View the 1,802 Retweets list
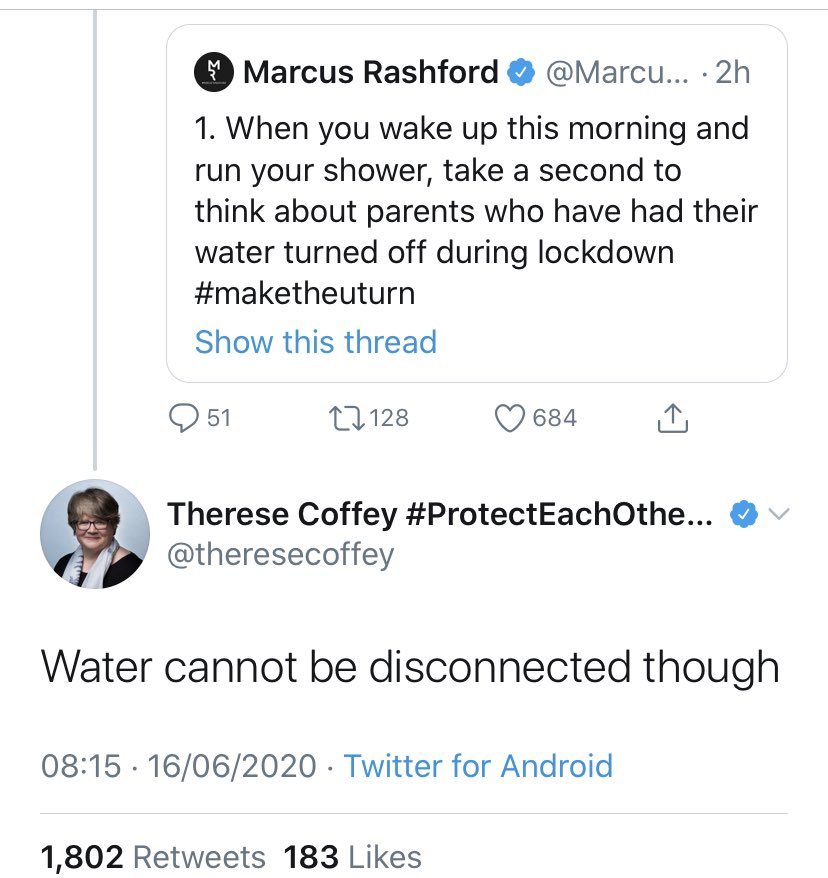The image size is (828, 878). (x=153, y=856)
